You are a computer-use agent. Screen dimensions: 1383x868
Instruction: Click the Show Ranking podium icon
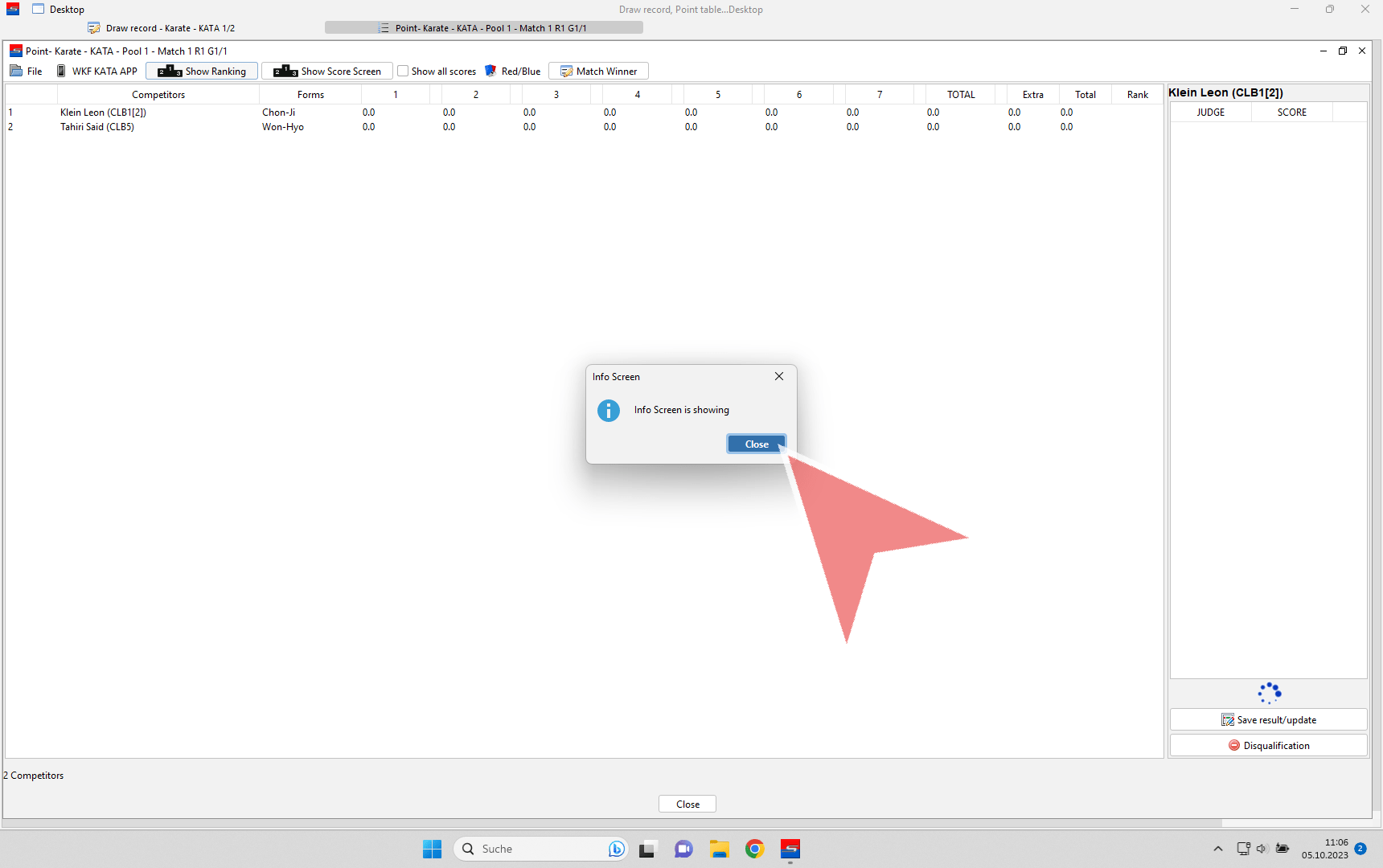pyautogui.click(x=170, y=72)
